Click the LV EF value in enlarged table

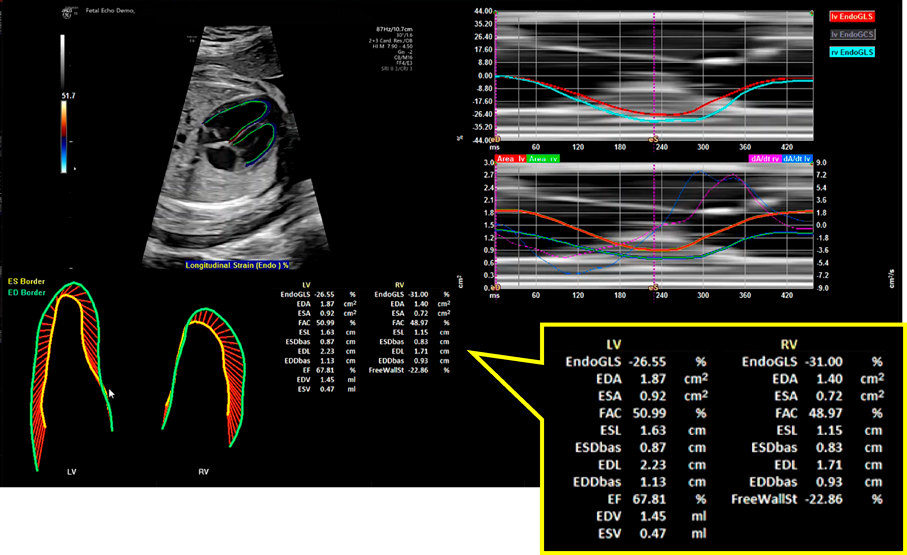[x=644, y=502]
